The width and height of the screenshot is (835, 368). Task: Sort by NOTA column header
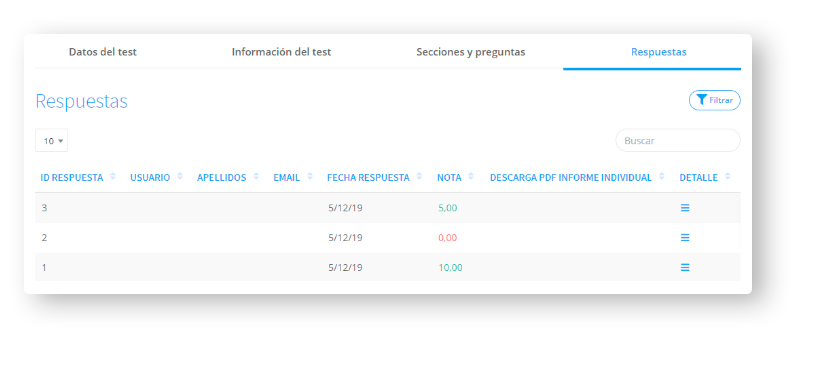pos(449,178)
